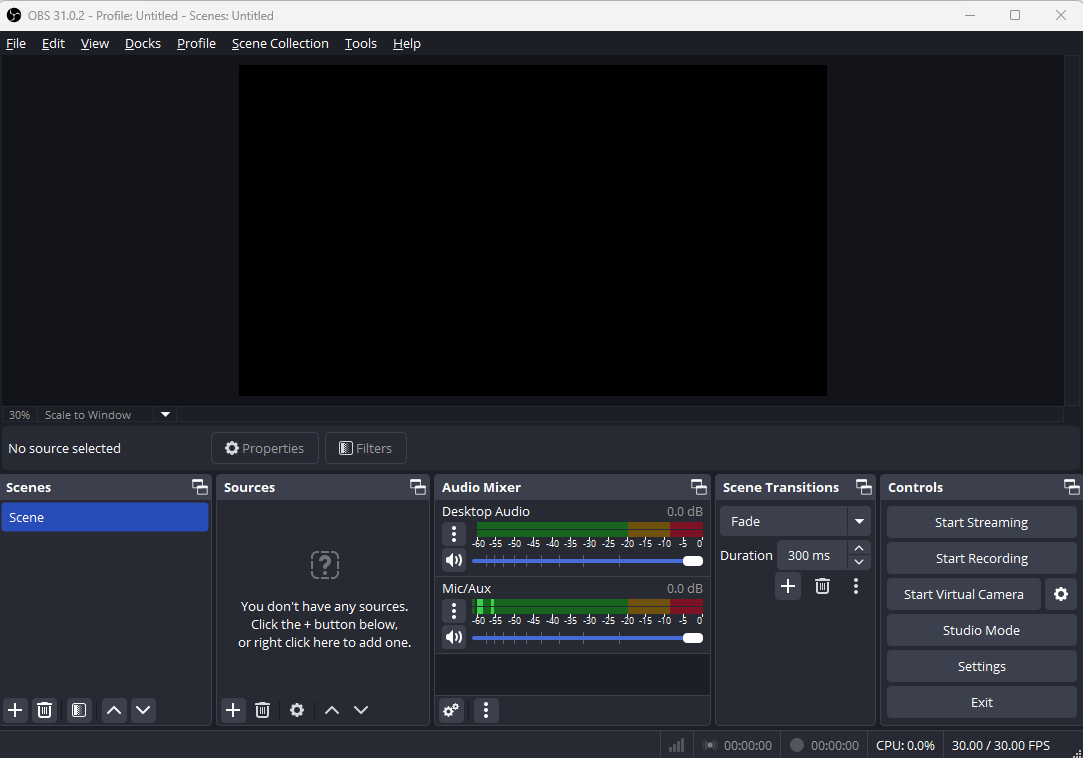Expand the Scene Transitions options menu
This screenshot has height=758, width=1083.
coord(856,586)
